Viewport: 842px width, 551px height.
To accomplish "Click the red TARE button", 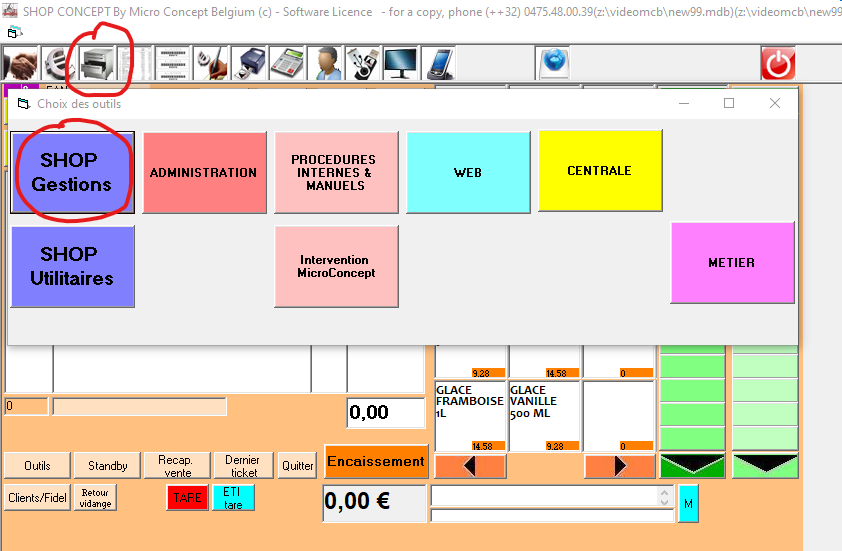I will (x=187, y=498).
